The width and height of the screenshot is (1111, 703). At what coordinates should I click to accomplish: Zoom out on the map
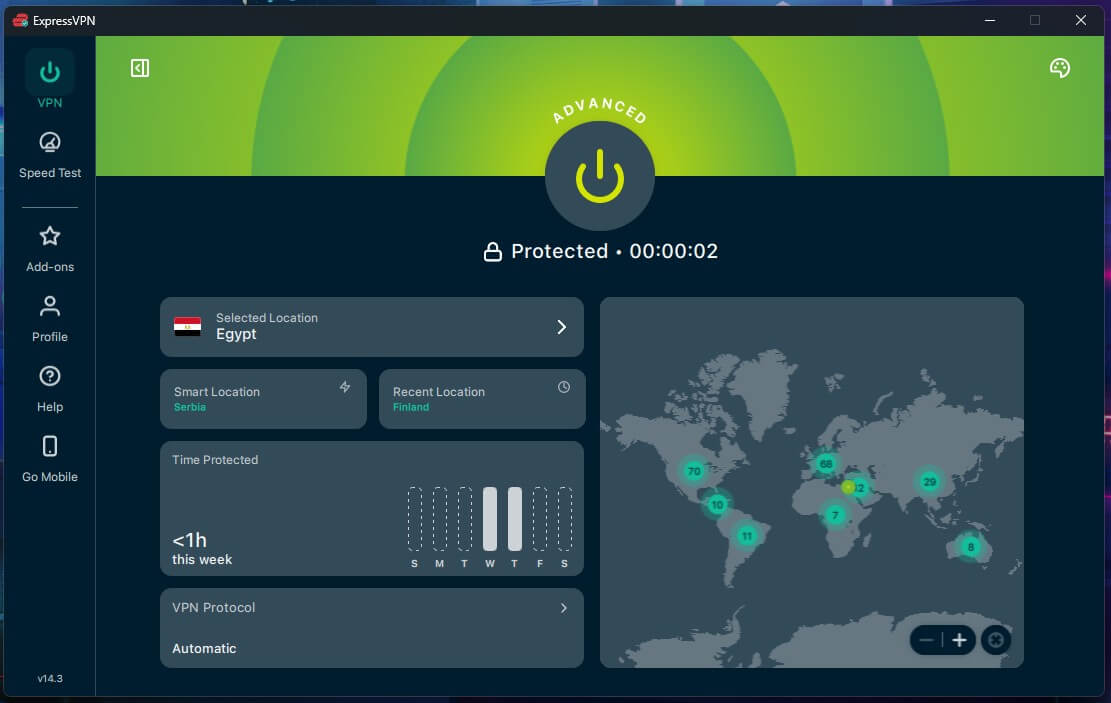[926, 641]
